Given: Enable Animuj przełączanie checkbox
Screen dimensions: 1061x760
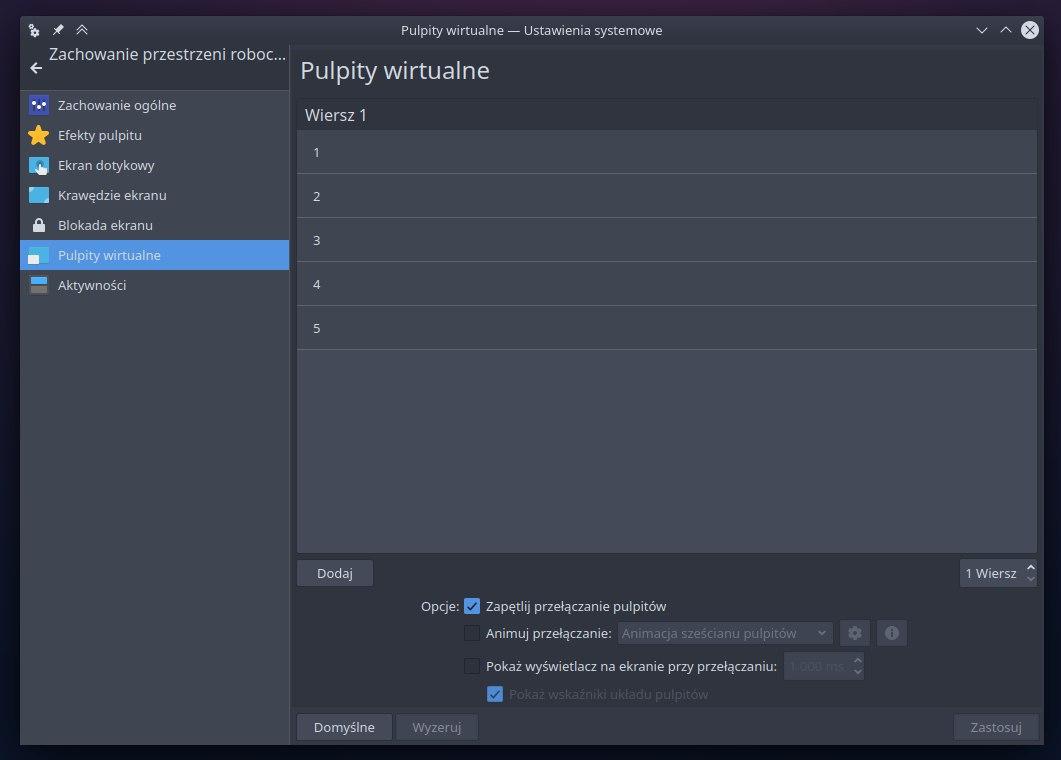Looking at the screenshot, I should tap(472, 633).
